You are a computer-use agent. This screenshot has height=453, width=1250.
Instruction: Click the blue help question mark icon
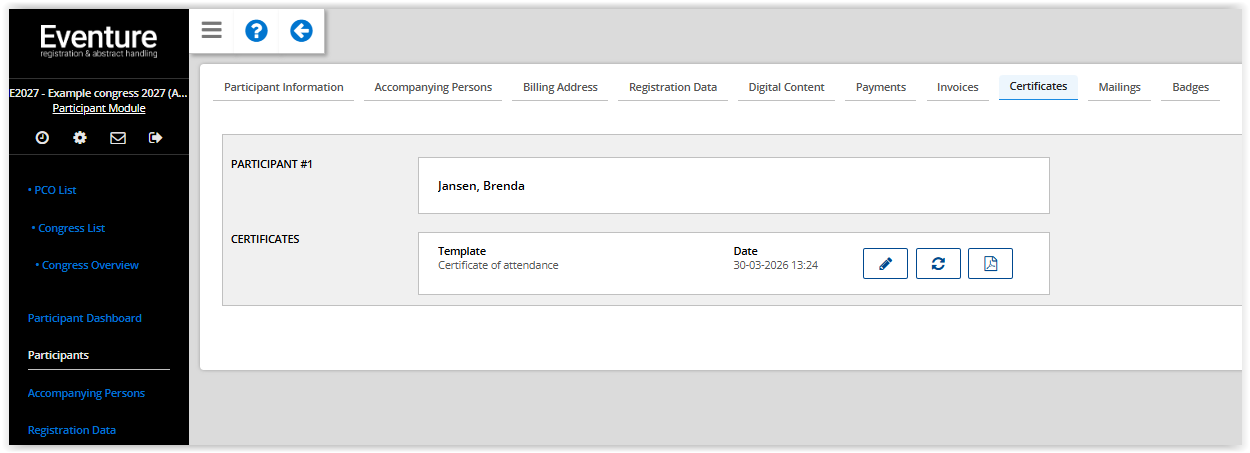pyautogui.click(x=256, y=31)
